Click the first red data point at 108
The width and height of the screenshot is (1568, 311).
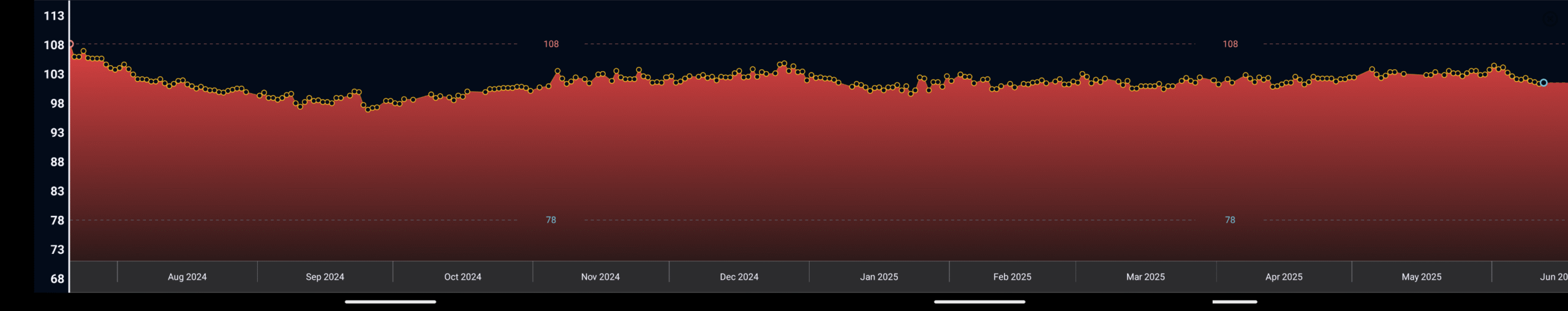pyautogui.click(x=70, y=44)
